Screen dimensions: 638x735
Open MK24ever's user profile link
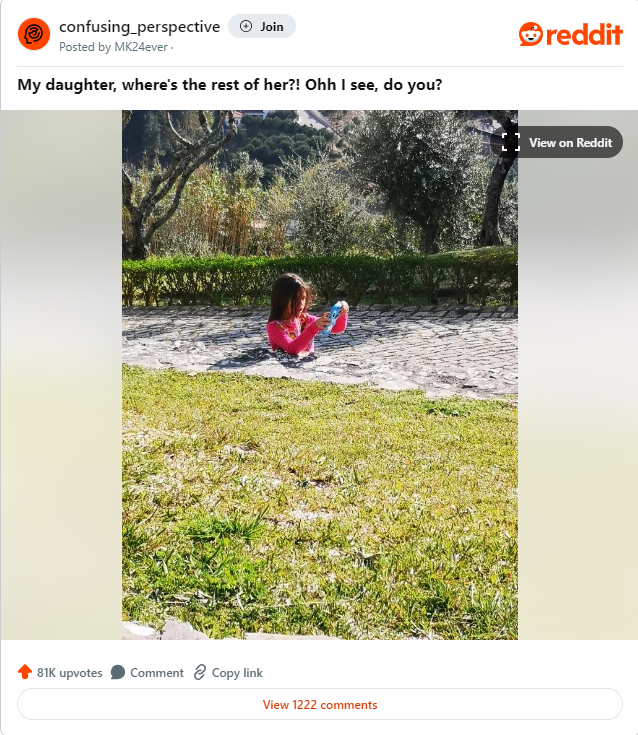[x=141, y=47]
